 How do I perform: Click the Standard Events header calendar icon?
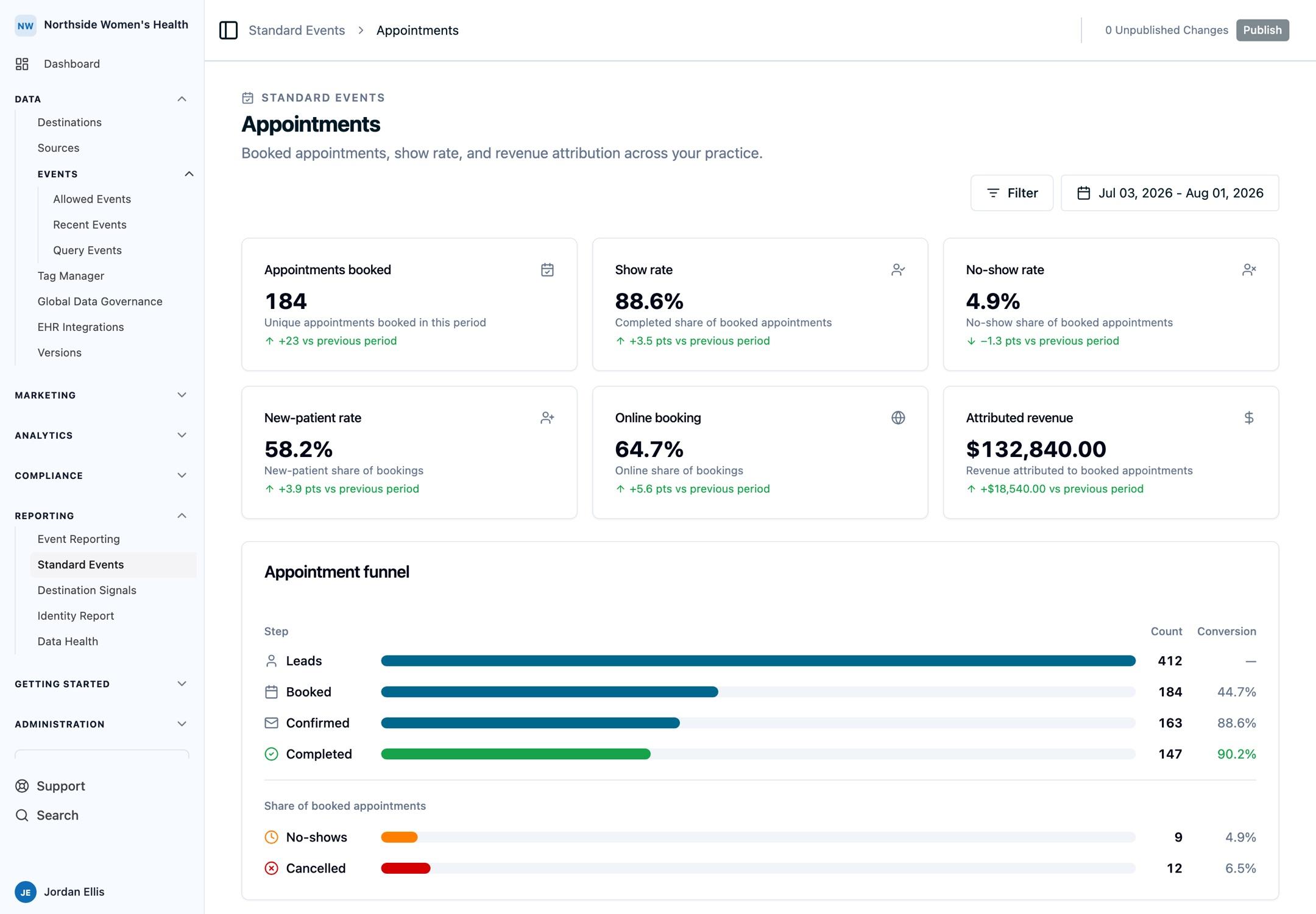tap(248, 98)
